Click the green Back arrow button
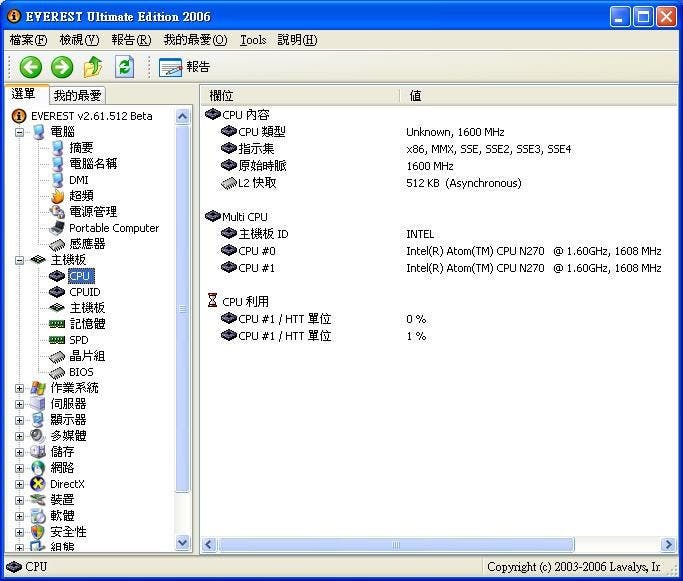This screenshot has width=683, height=581. pos(30,67)
